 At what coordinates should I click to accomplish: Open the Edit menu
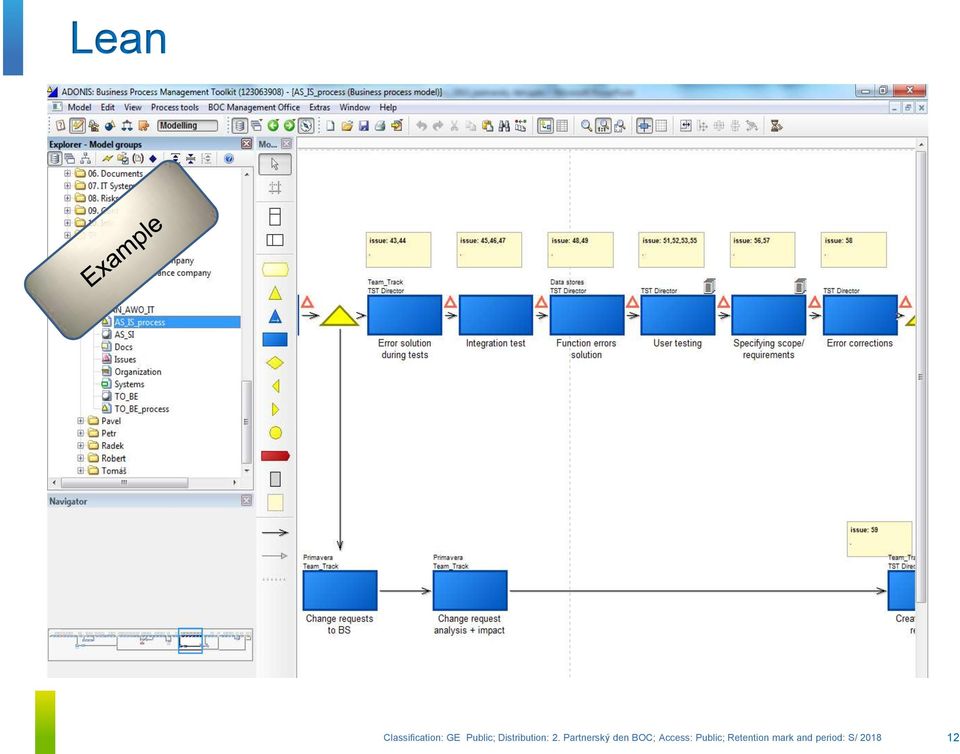108,107
